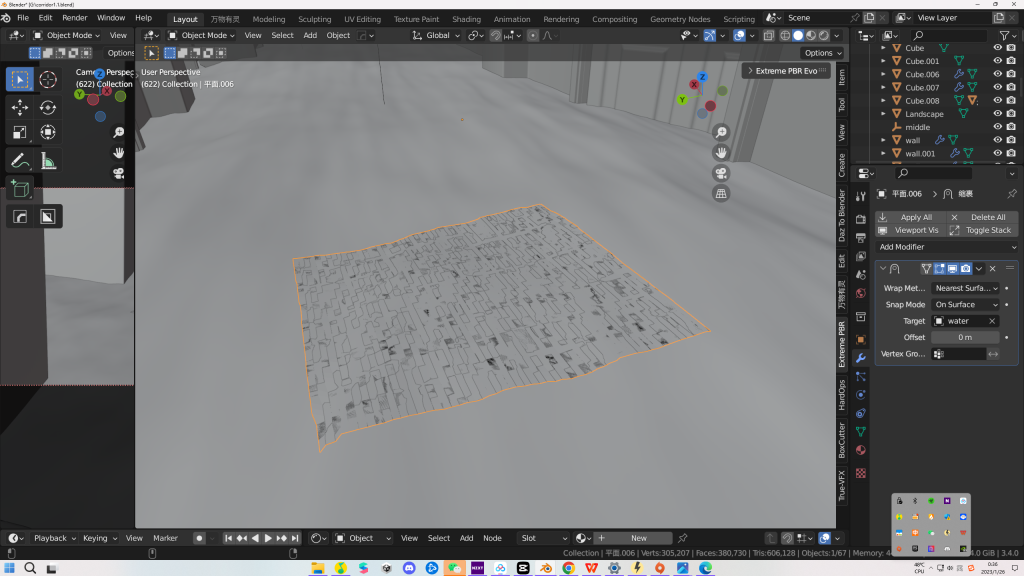The width and height of the screenshot is (1024, 576).
Task: Open Output properties tab icon
Action: pyautogui.click(x=861, y=237)
